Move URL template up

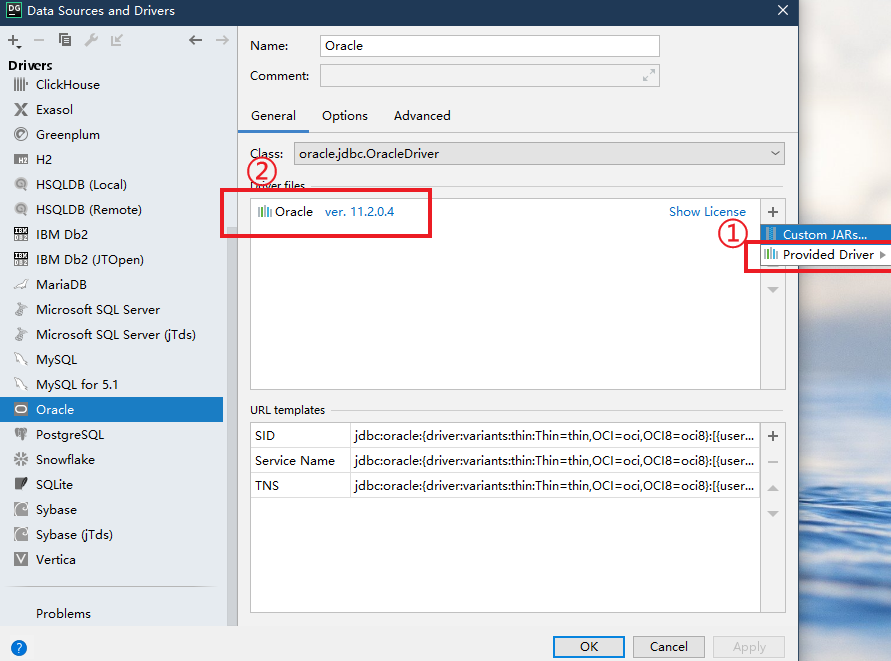tap(773, 488)
